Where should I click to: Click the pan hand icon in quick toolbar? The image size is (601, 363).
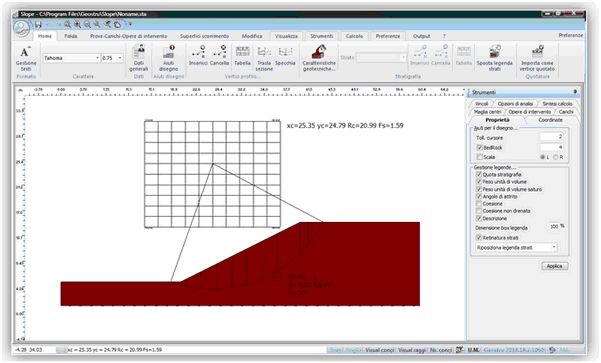117,25
